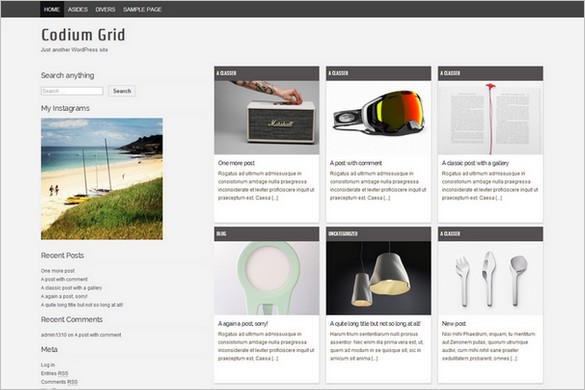Open the open book post image

tap(491, 118)
